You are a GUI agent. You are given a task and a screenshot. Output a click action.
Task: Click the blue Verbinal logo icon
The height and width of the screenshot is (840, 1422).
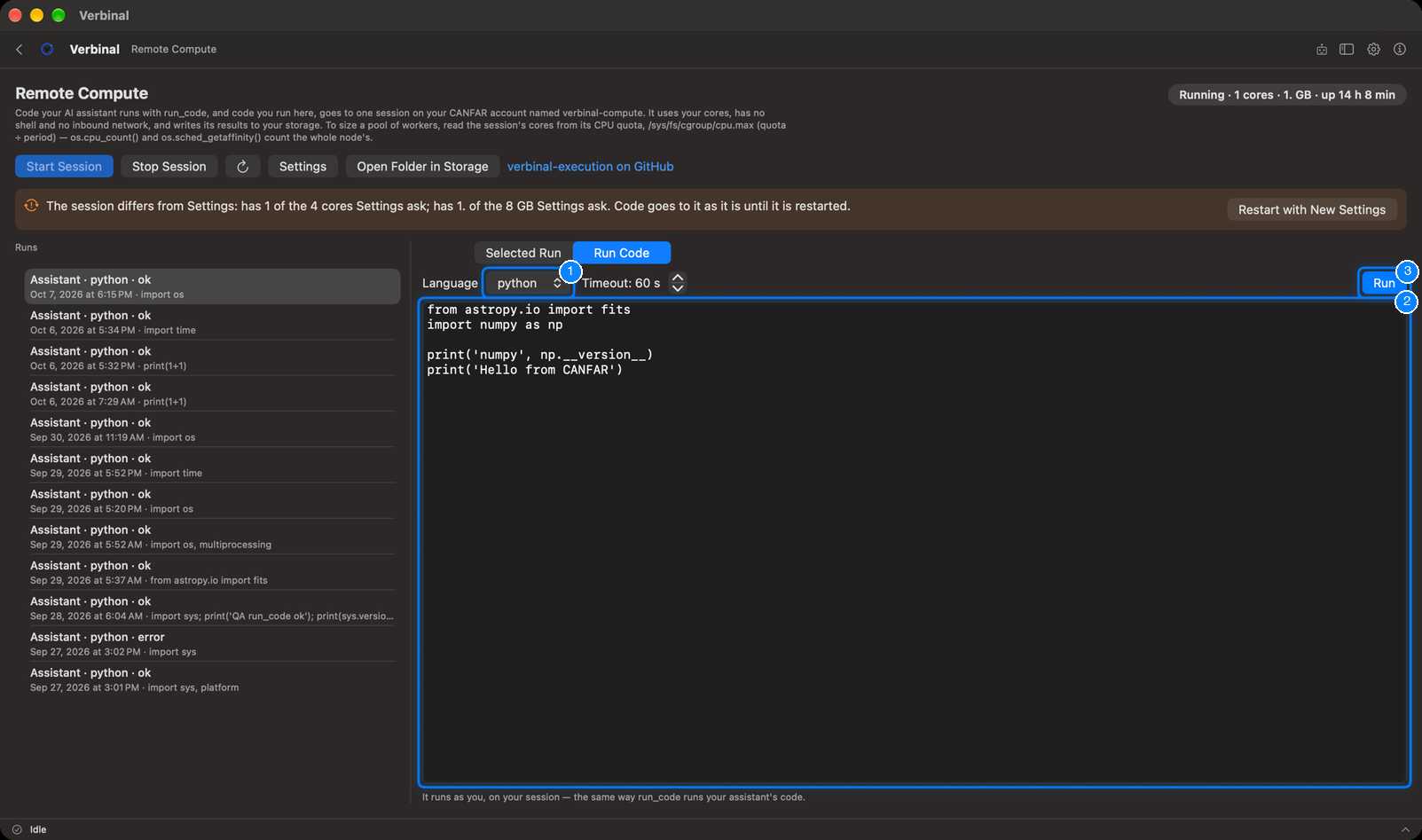[x=47, y=50]
